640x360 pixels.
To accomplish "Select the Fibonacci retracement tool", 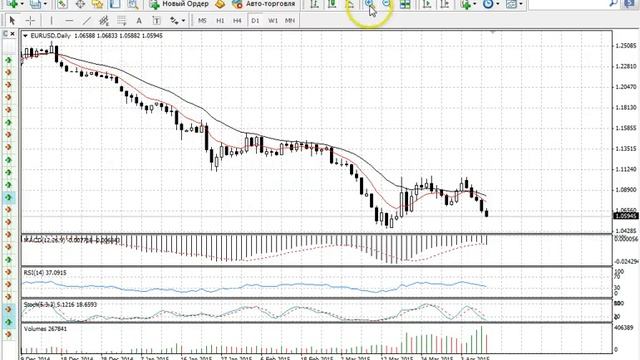I will (x=121, y=20).
